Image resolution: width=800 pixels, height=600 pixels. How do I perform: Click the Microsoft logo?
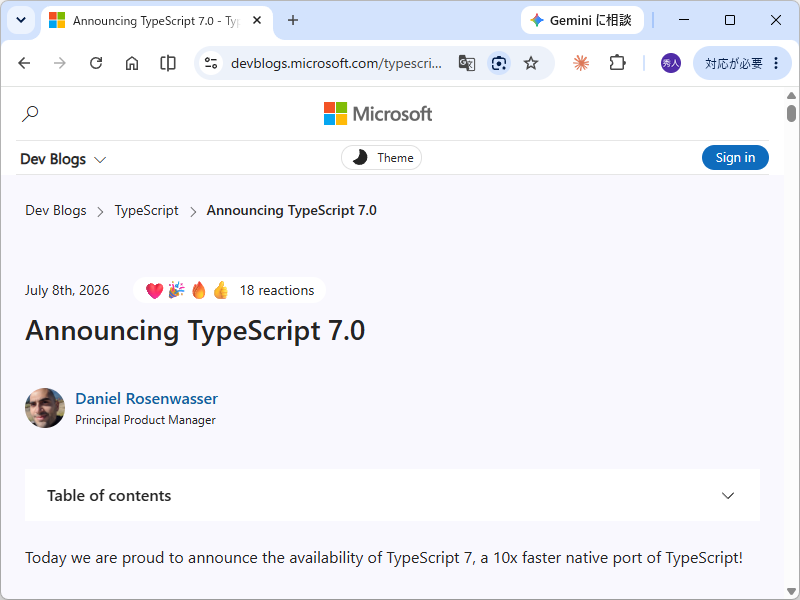click(378, 114)
